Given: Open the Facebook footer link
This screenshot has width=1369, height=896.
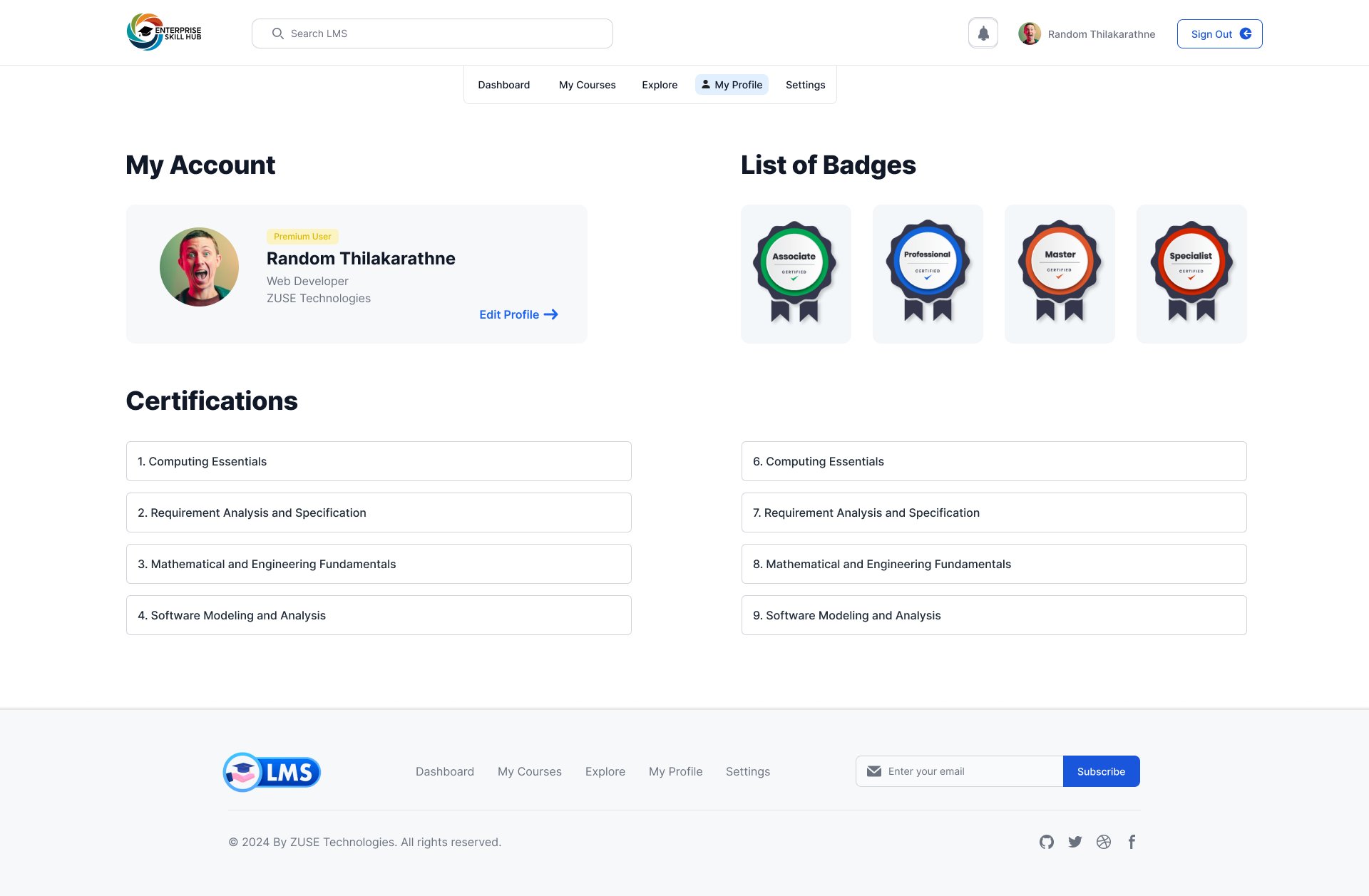Looking at the screenshot, I should pos(1132,842).
